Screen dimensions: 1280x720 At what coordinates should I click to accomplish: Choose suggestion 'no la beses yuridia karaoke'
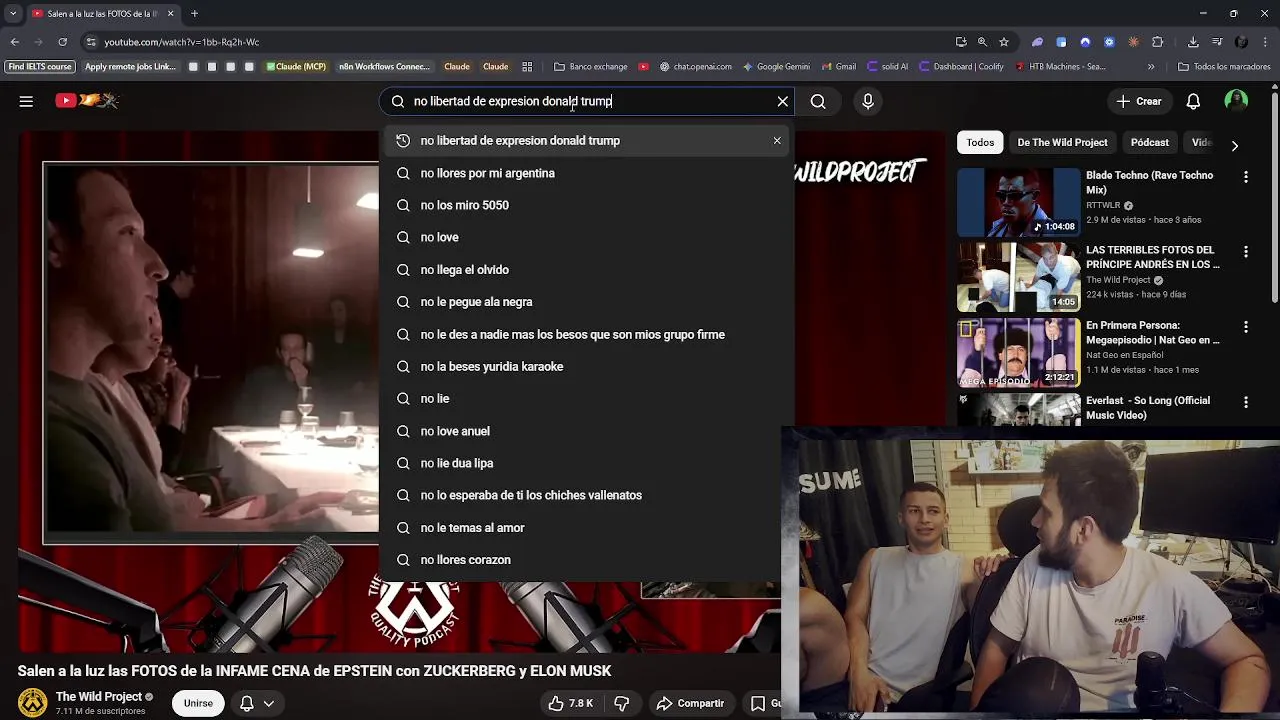(x=585, y=366)
